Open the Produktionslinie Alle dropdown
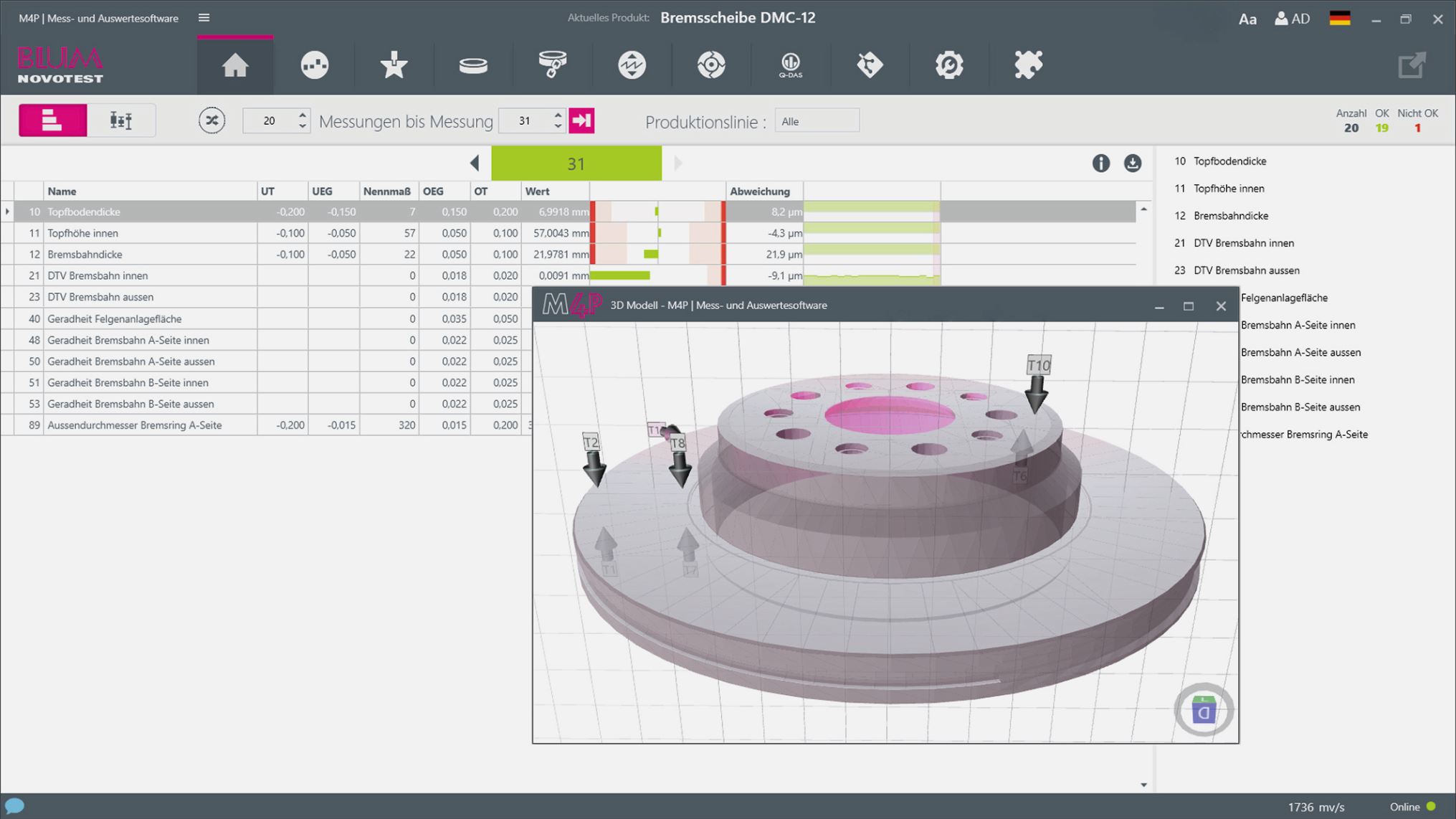The height and width of the screenshot is (819, 1456). point(817,121)
